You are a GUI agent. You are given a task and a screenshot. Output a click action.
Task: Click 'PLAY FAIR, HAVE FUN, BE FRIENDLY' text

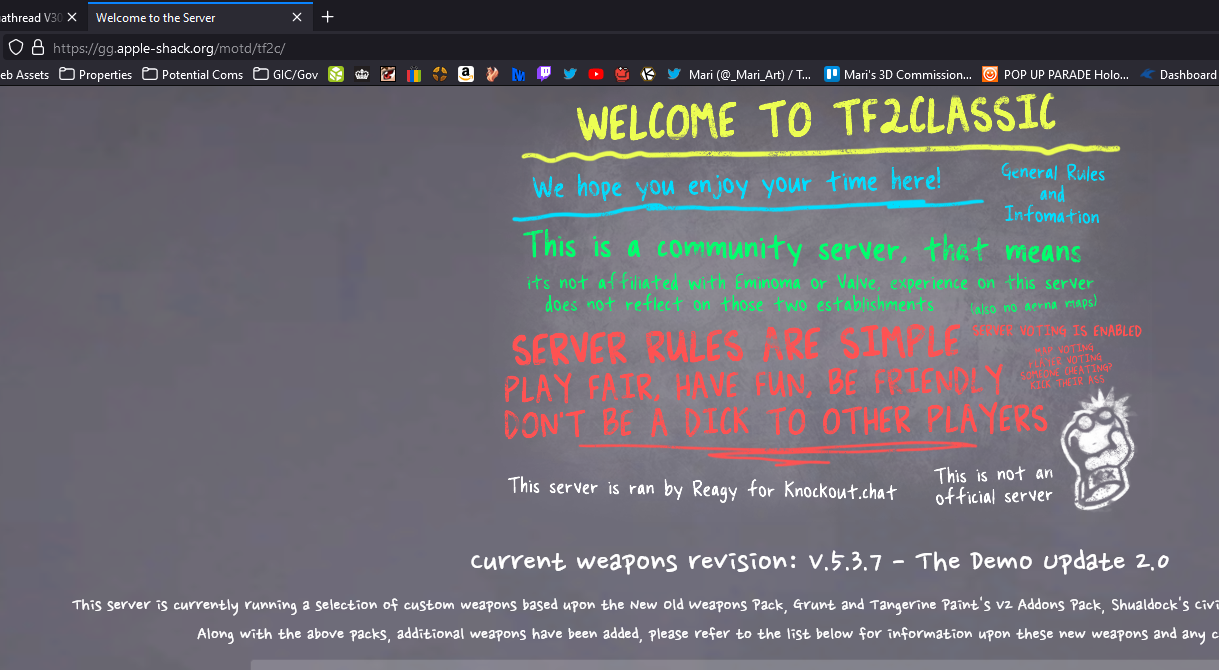click(753, 383)
